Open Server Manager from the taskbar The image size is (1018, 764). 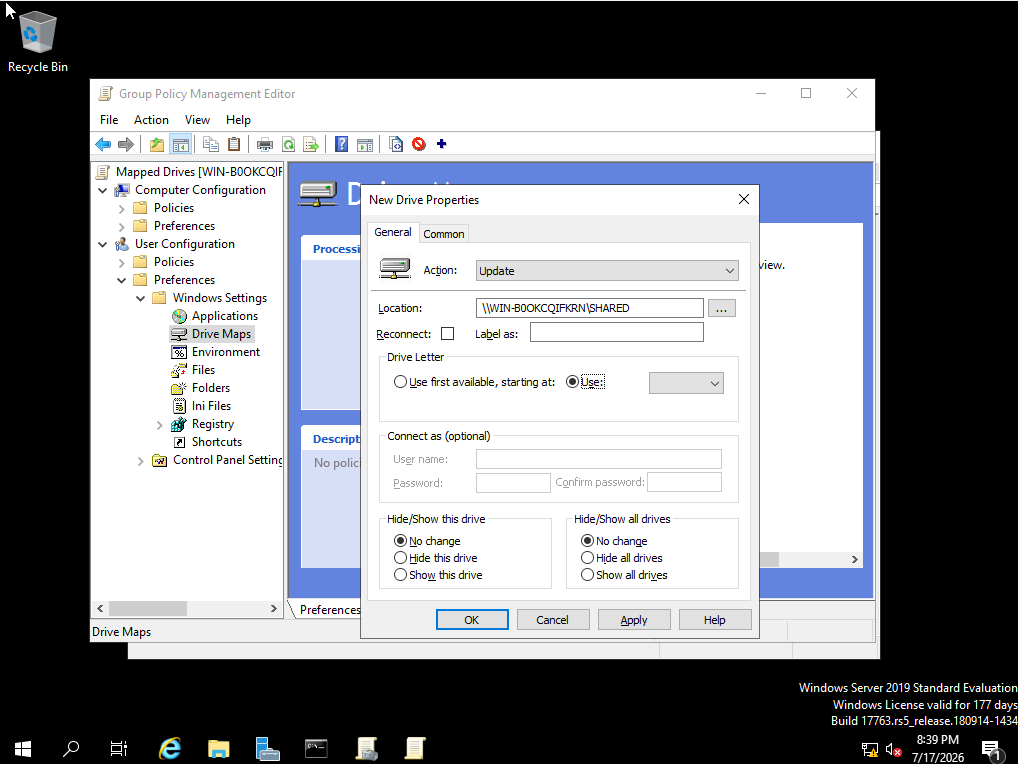coord(267,748)
